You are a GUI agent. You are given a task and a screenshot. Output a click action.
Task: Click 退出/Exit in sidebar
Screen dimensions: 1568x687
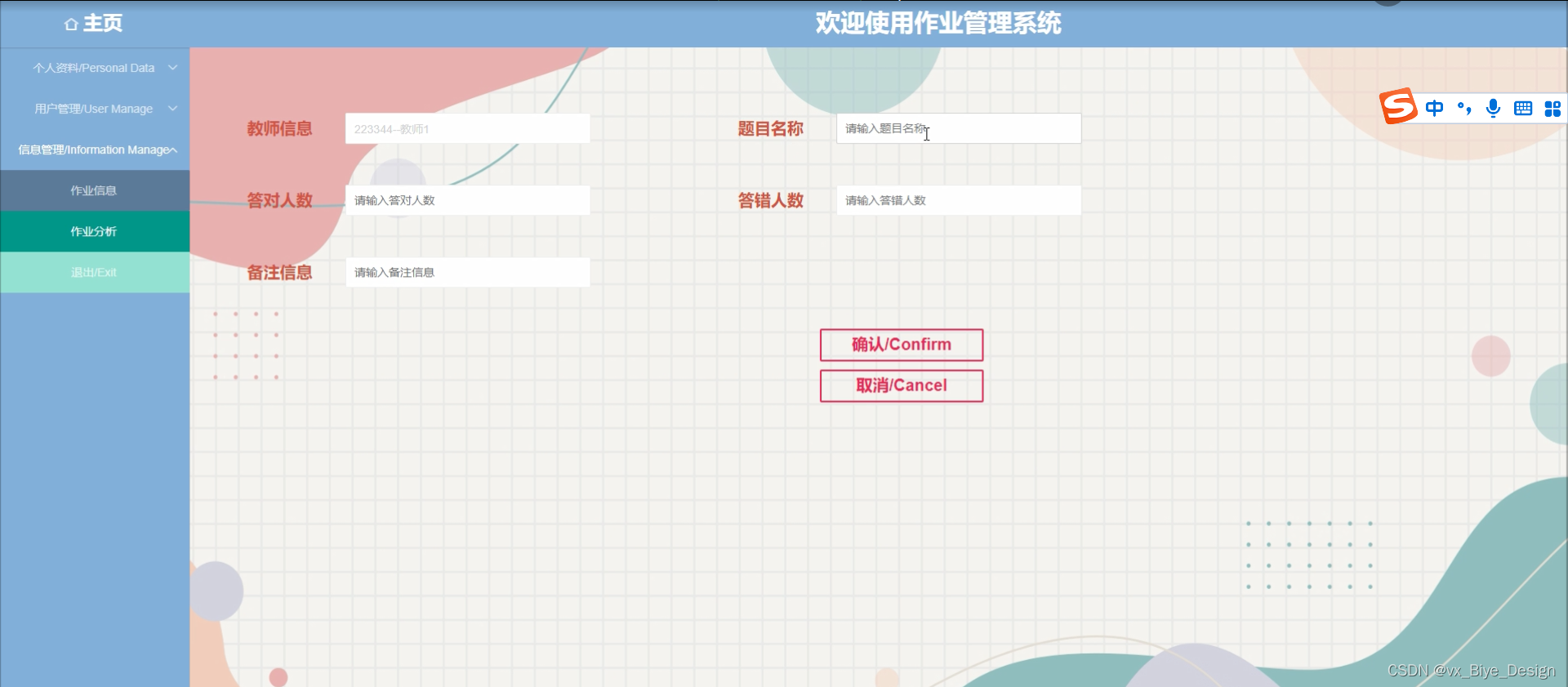tap(95, 272)
